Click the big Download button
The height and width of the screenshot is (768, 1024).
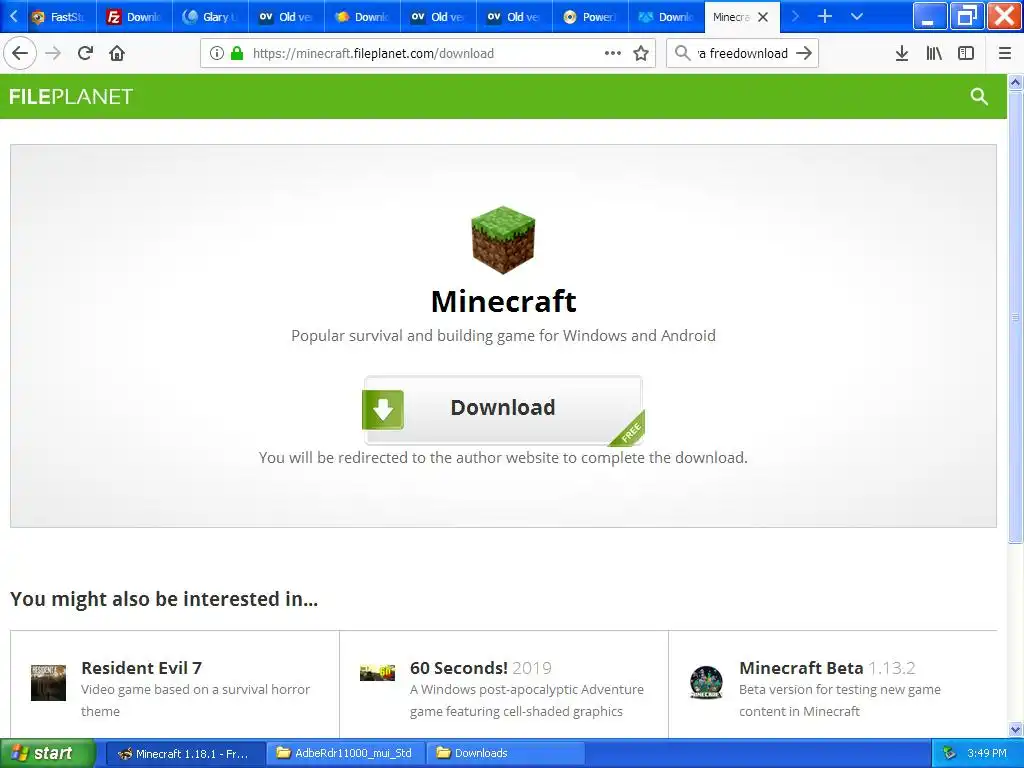[503, 409]
